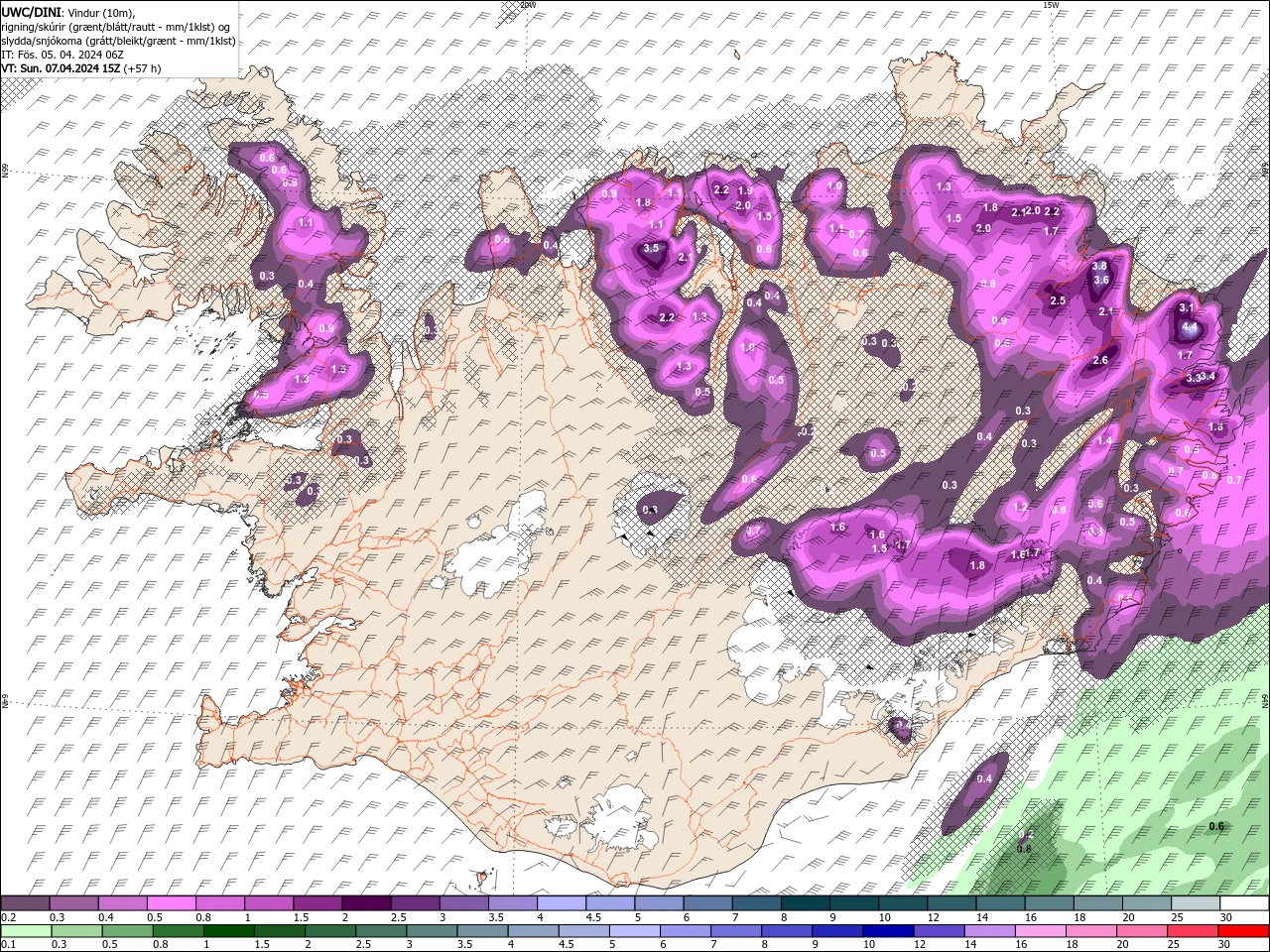Screen dimensions: 1270x952
Task: Select lower legend red swatch labeled 30
Action: tap(1241, 931)
